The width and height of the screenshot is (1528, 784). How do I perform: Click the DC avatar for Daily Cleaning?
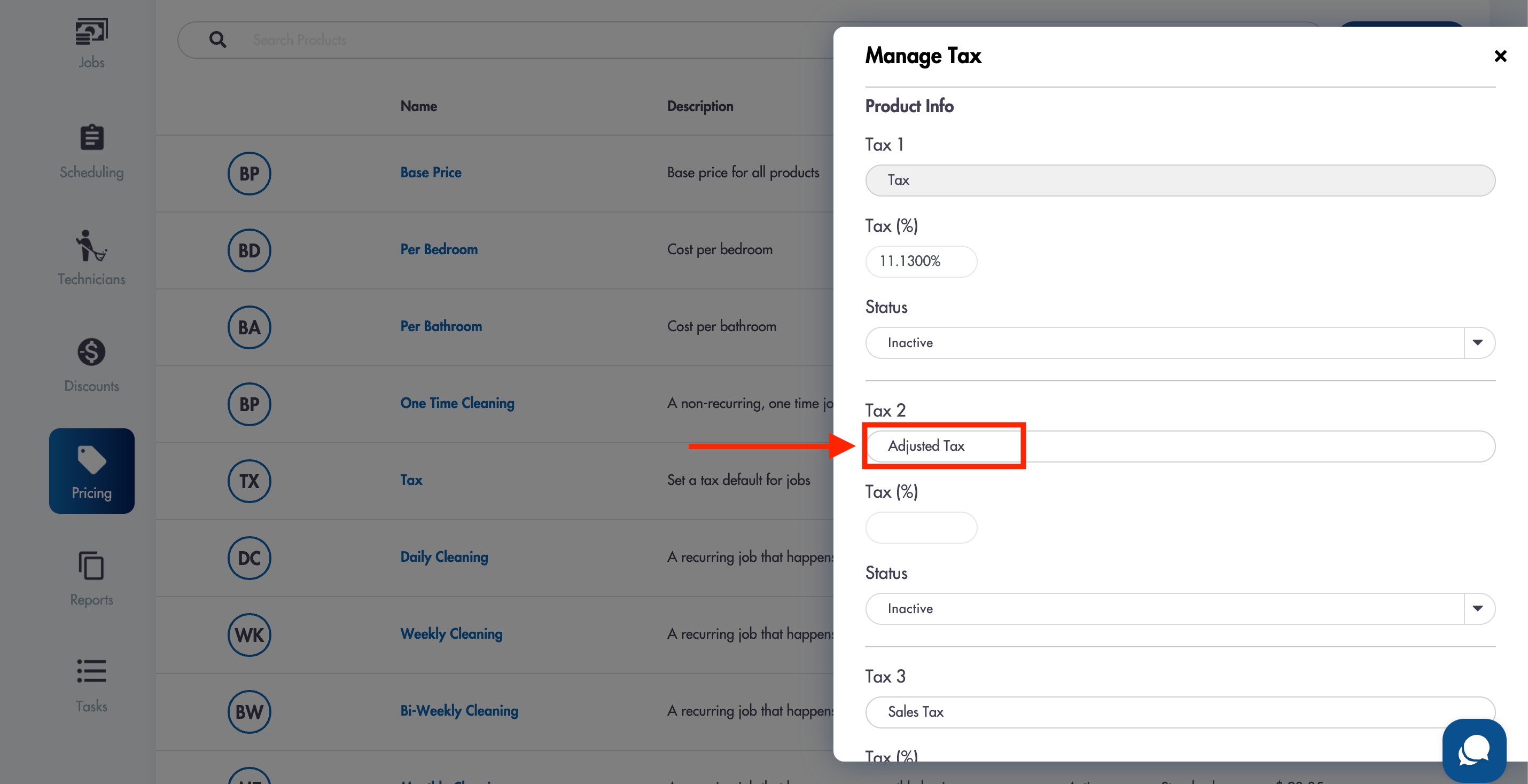[x=249, y=558]
